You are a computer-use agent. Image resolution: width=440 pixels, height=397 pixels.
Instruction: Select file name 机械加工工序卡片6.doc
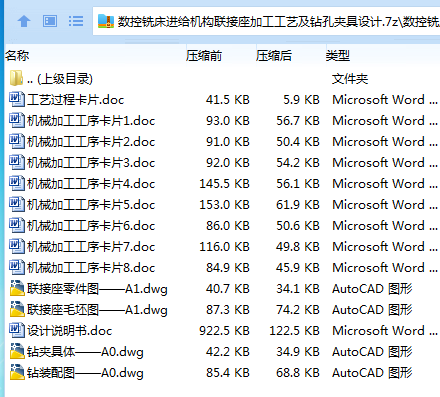click(91, 226)
